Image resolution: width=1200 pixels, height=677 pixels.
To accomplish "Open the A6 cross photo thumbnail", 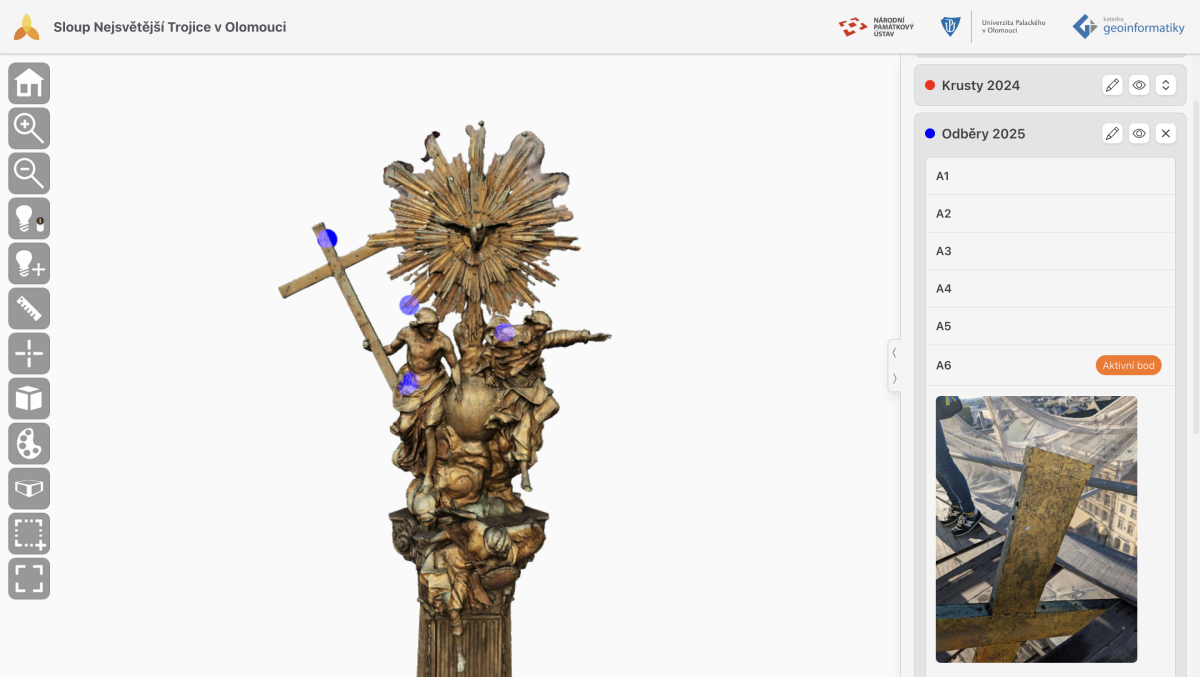I will click(1036, 529).
